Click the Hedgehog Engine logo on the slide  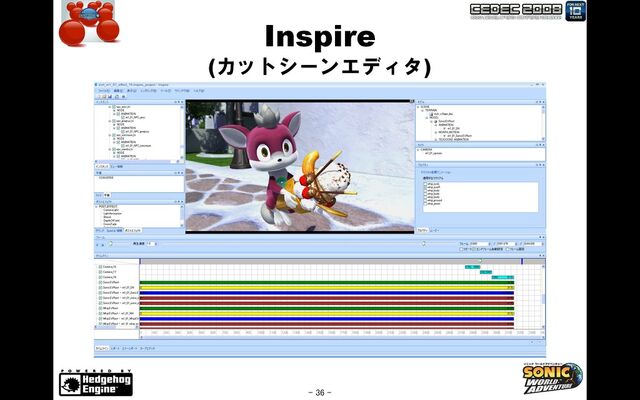[x=96, y=383]
